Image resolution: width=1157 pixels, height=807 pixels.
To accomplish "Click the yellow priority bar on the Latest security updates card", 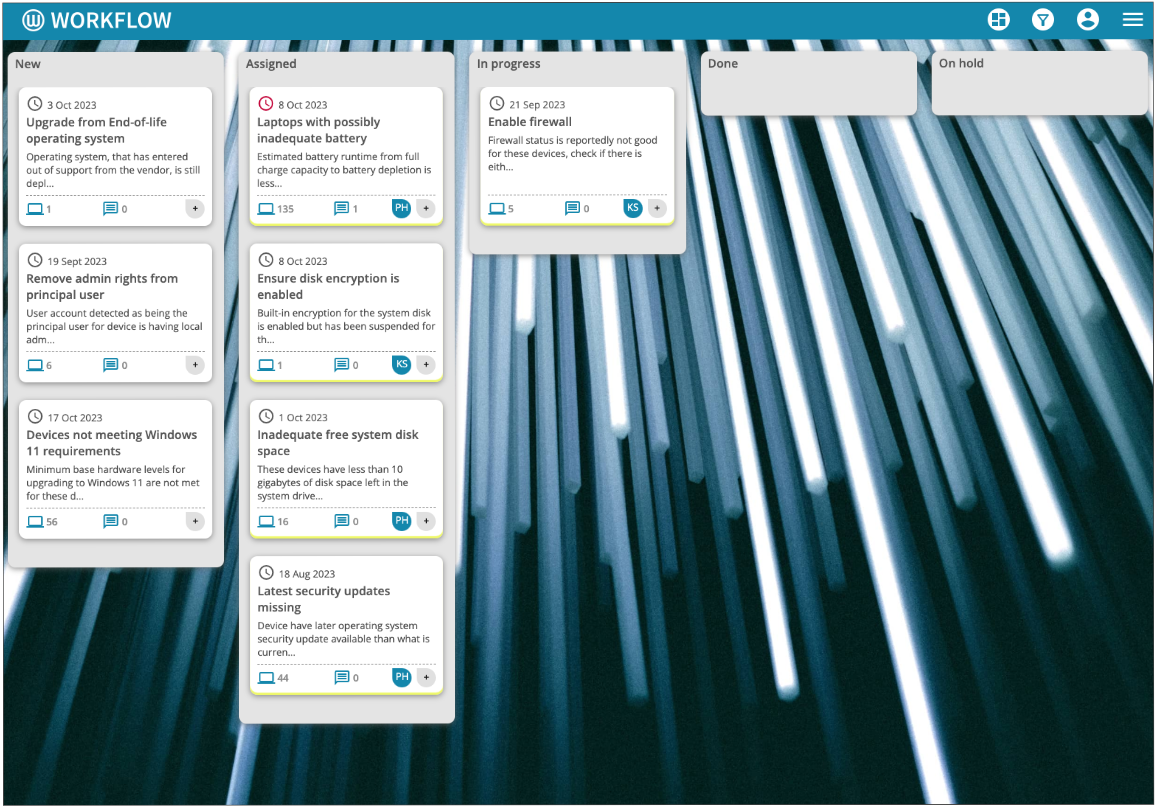I will point(346,694).
